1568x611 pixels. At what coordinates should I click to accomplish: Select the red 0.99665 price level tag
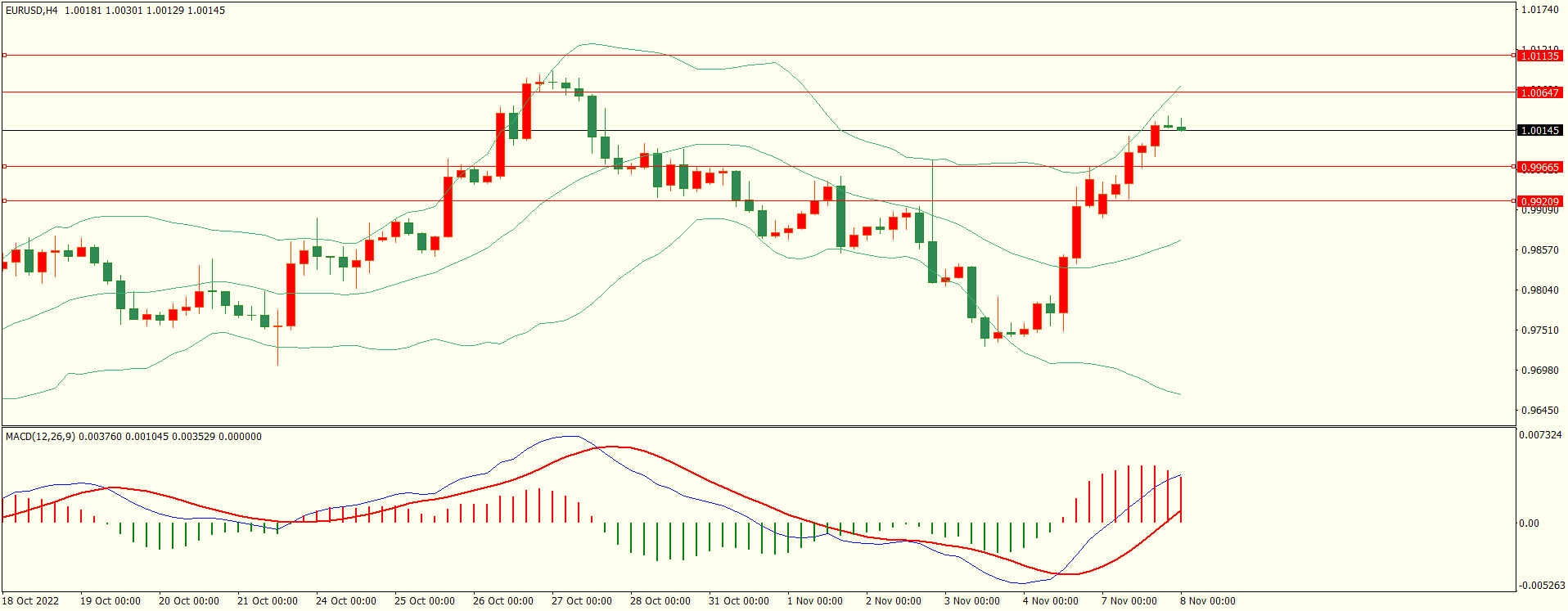pos(1539,168)
